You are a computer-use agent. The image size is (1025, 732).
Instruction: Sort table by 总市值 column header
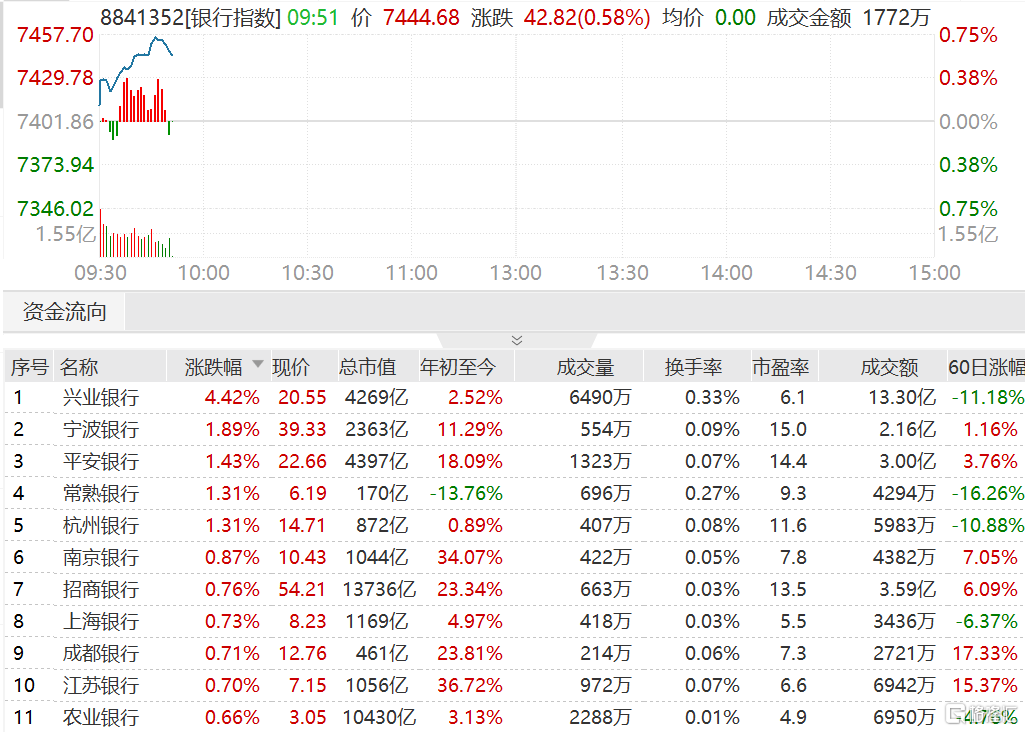[367, 367]
